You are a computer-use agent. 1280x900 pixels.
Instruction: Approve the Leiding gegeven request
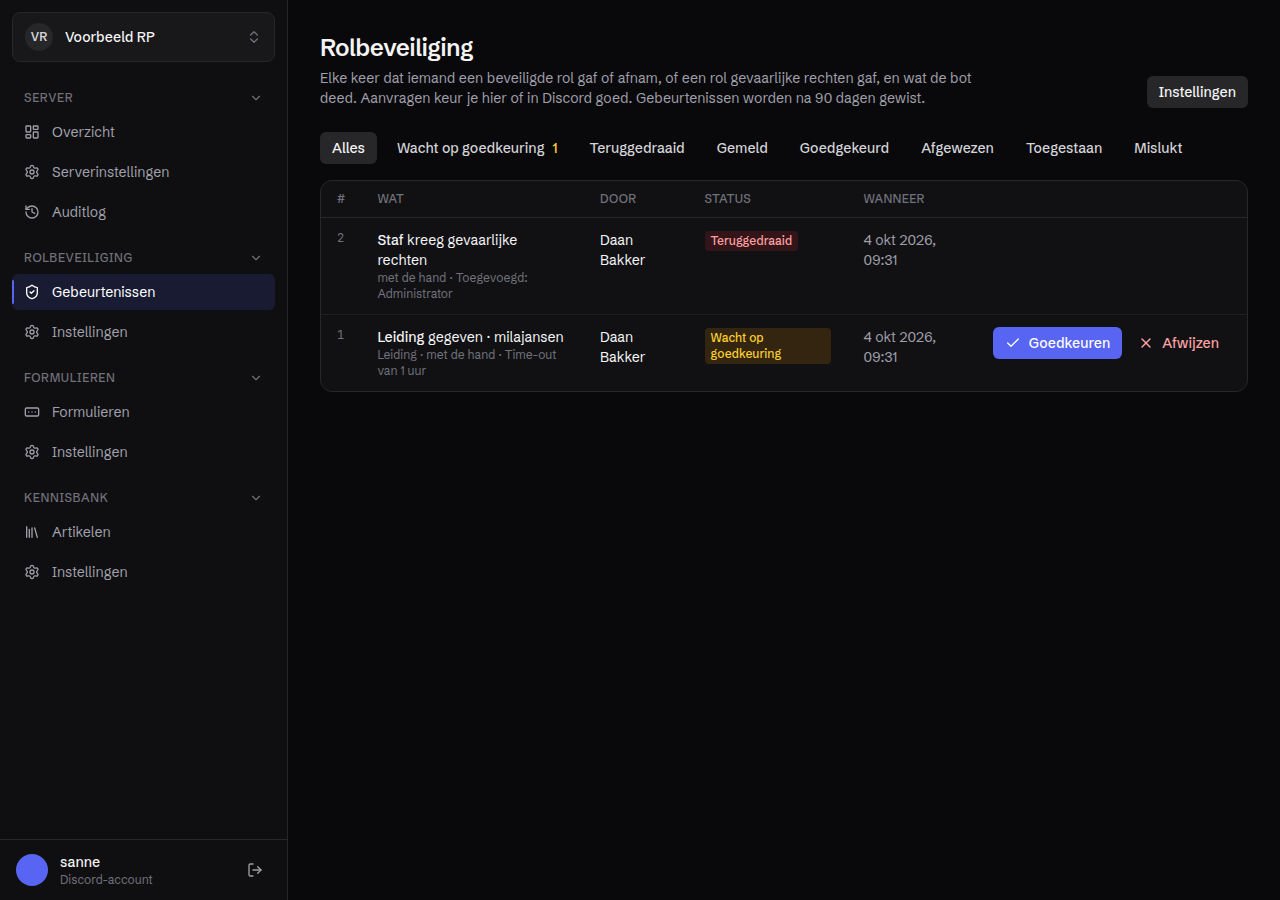pyautogui.click(x=1057, y=343)
